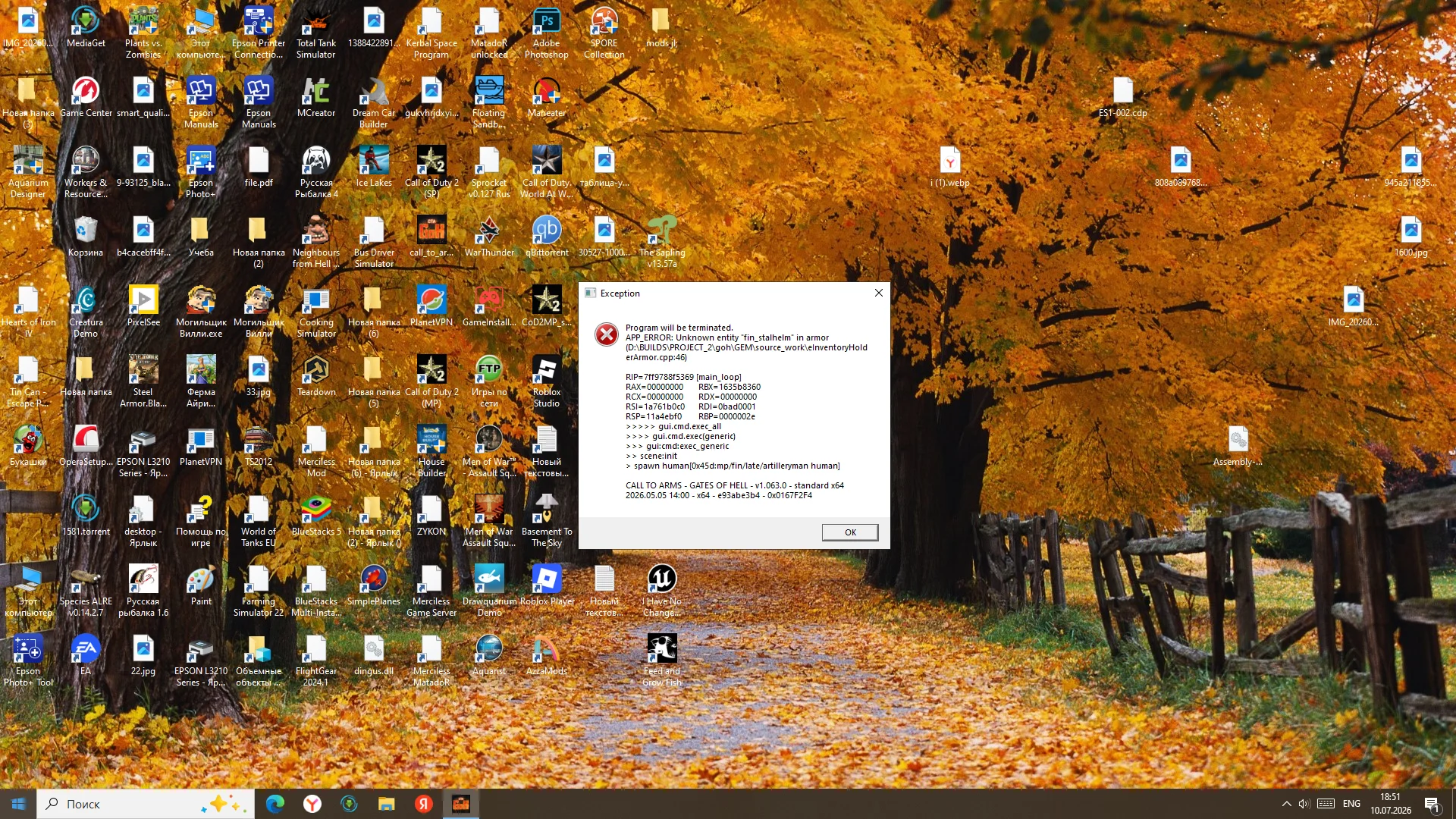The image size is (1456, 819).
Task: Select the Adobe Photoshop desktop icon
Action: pyautogui.click(x=547, y=33)
